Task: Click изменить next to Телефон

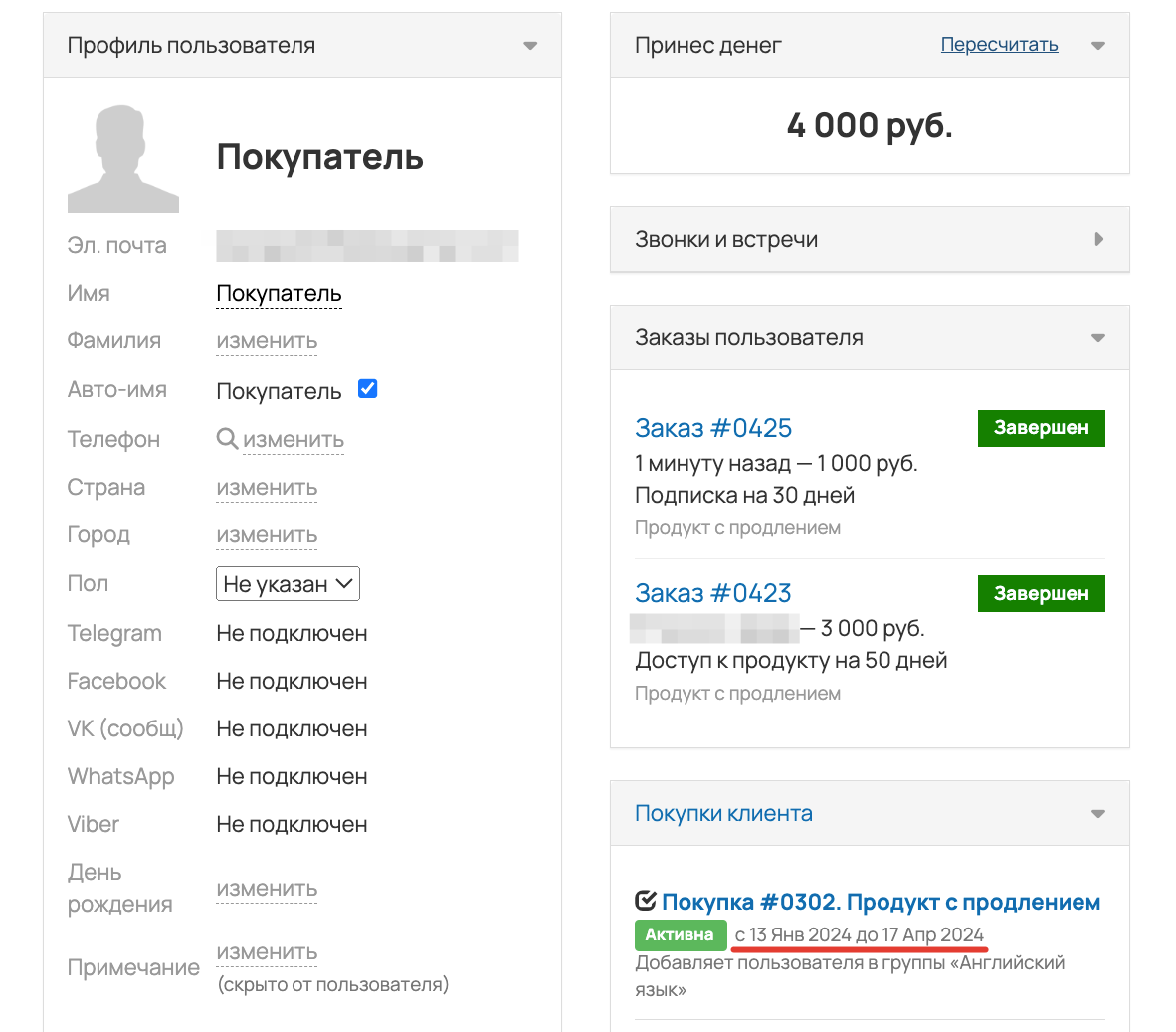Action: pos(294,440)
